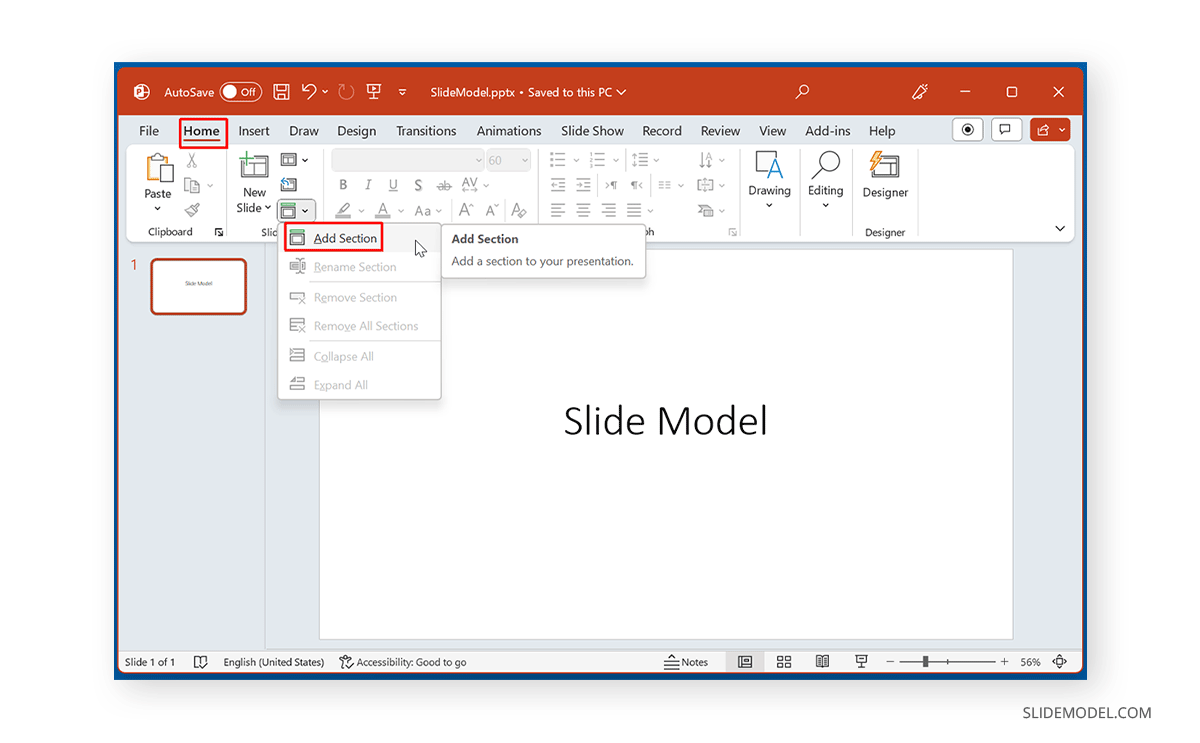Expand the Paste options dropdown
1200x743 pixels.
[x=157, y=207]
